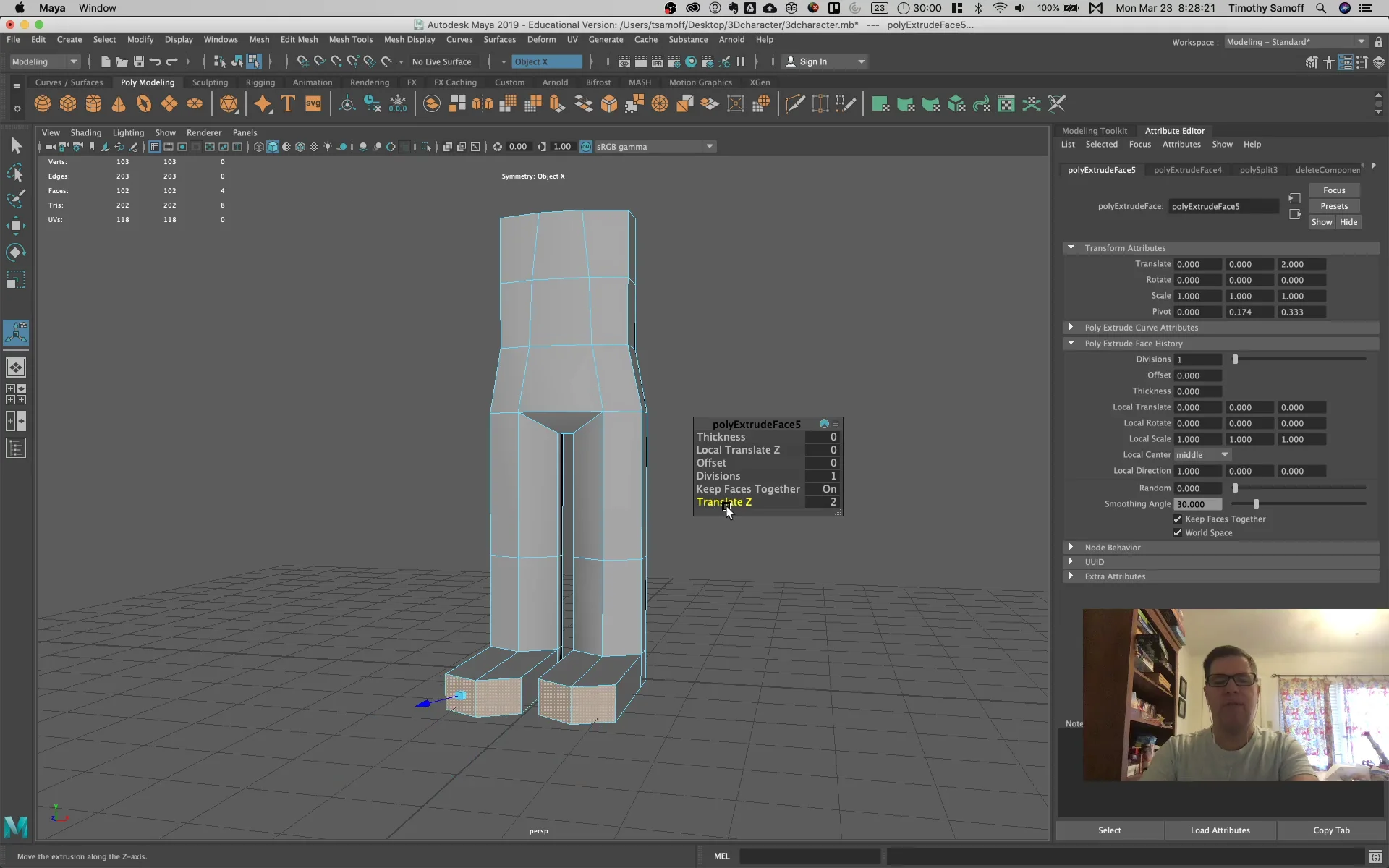Click the polyExtrudeFace name input field
The width and height of the screenshot is (1389, 868).
1223,206
